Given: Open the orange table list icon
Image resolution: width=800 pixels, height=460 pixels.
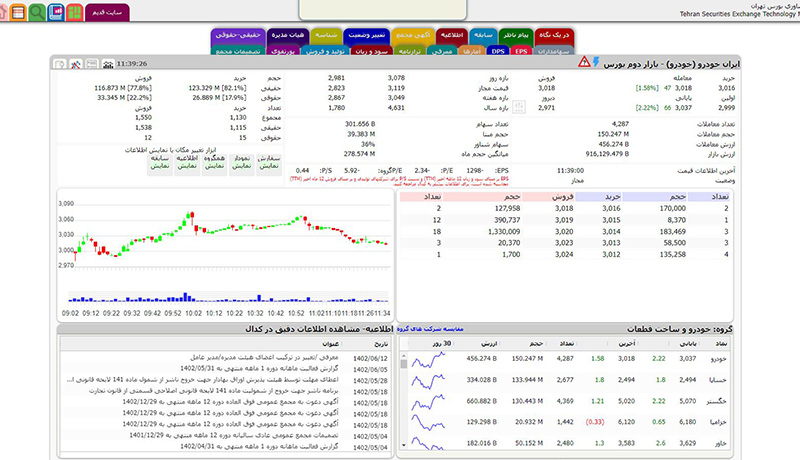Looking at the screenshot, I should (17, 12).
